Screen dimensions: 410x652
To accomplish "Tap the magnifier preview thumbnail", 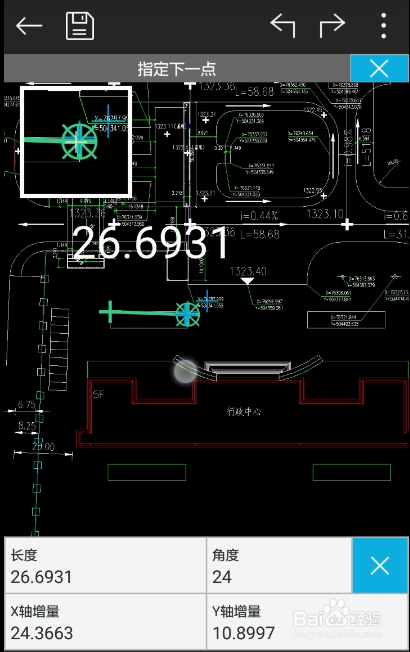I will (x=76, y=141).
